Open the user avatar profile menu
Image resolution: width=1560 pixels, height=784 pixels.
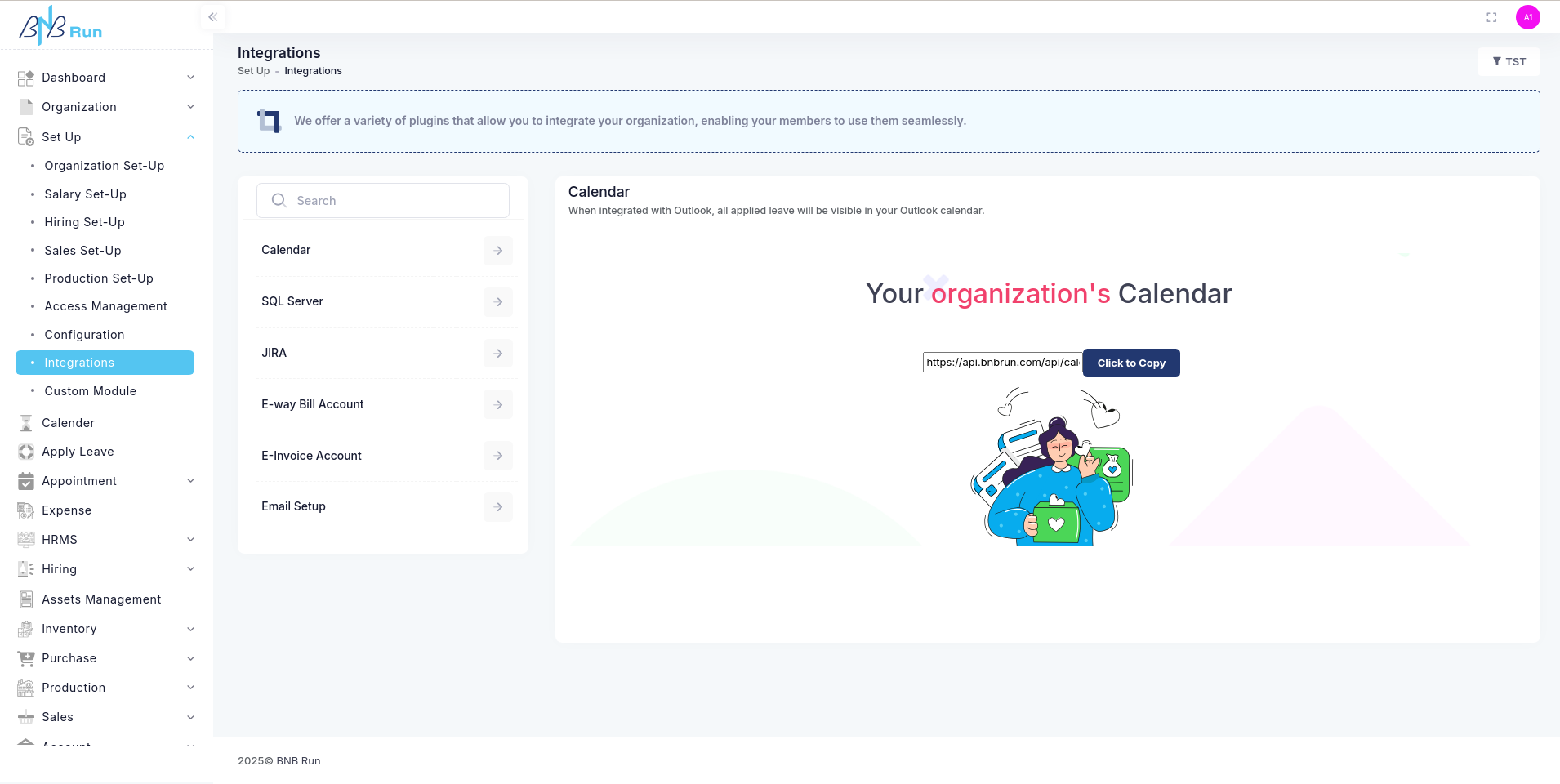point(1527,17)
